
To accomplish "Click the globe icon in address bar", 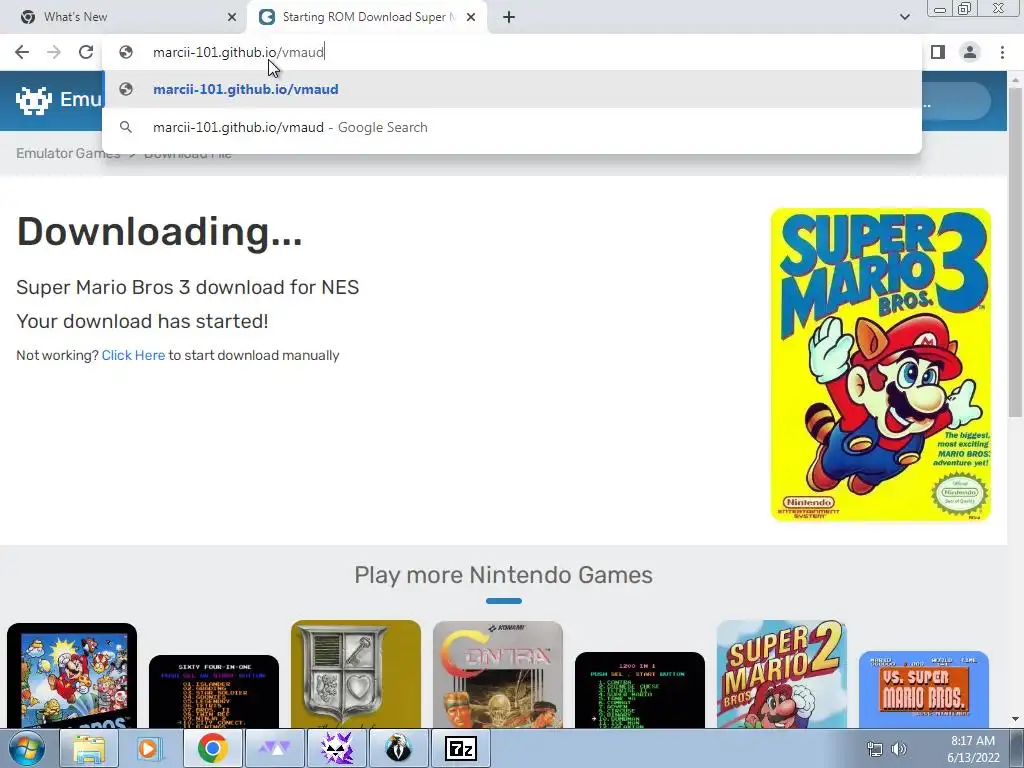I will click(x=126, y=52).
